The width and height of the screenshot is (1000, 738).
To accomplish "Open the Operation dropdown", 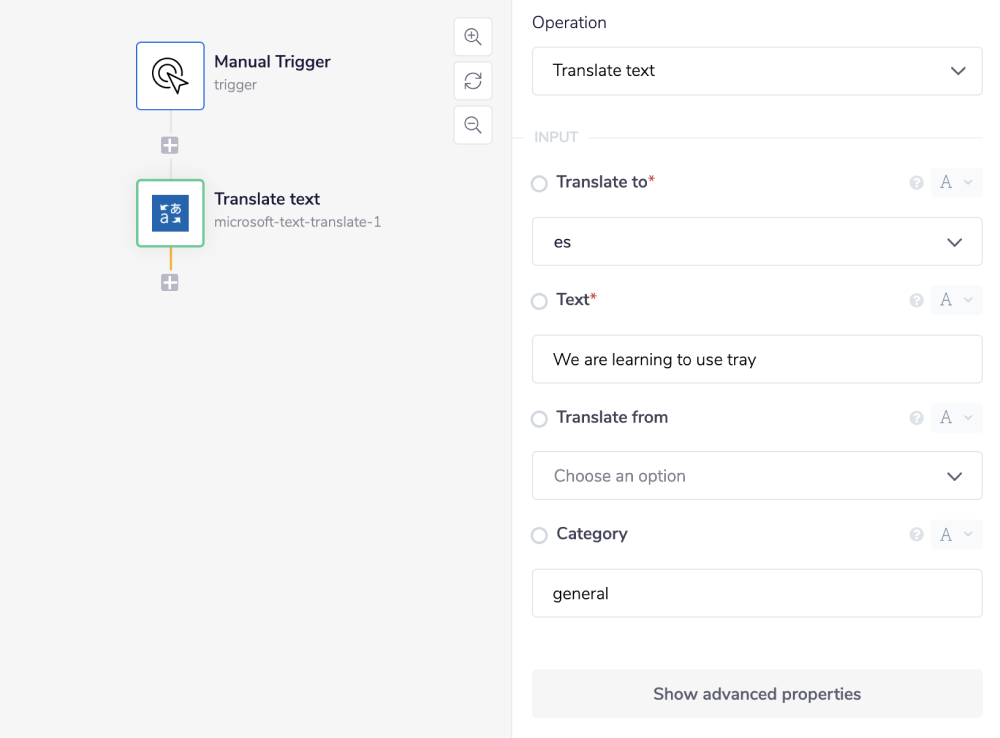I will point(757,71).
